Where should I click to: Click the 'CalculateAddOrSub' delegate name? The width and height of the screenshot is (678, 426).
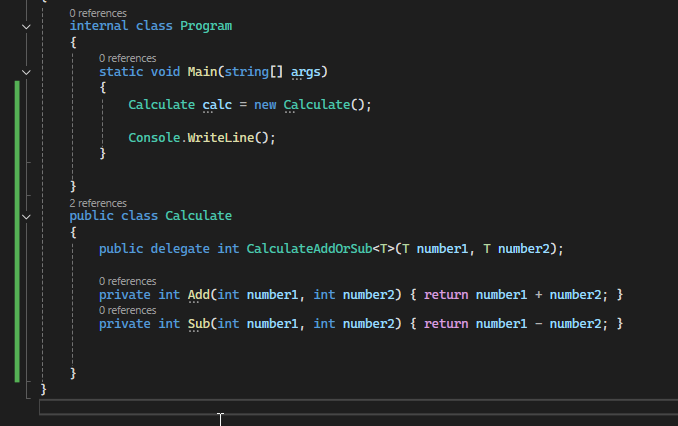(x=310, y=249)
